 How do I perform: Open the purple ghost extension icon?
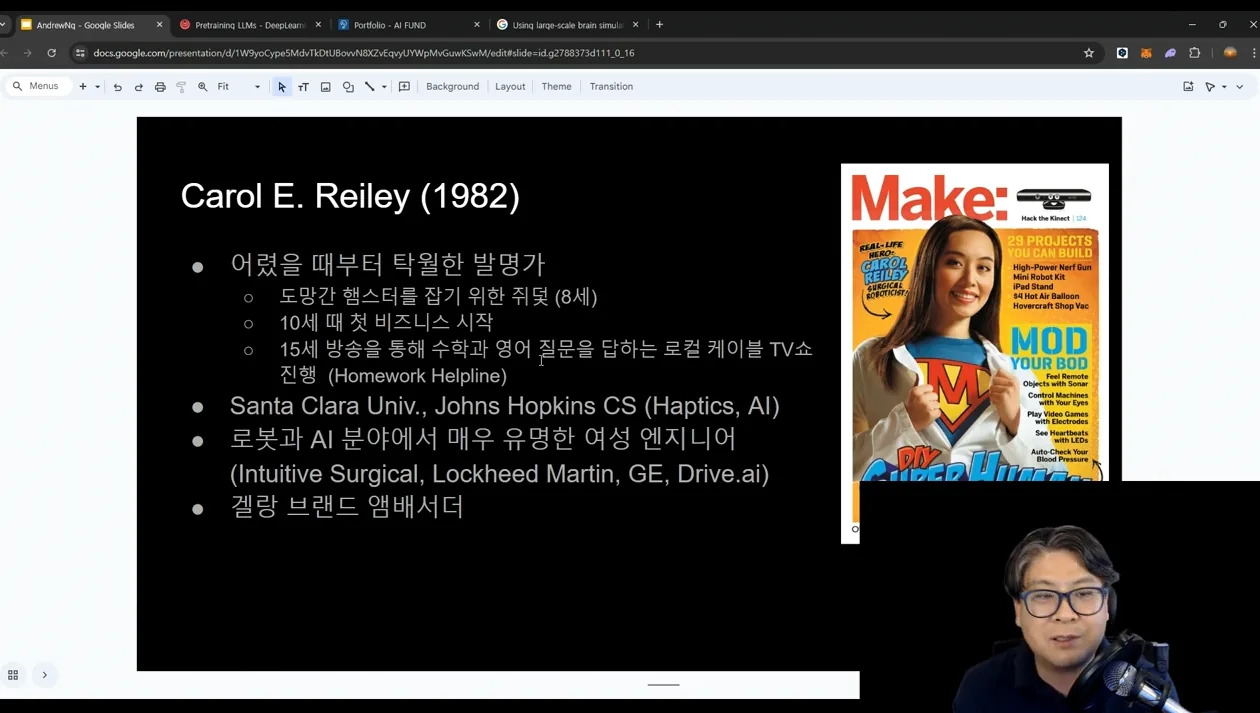1170,53
